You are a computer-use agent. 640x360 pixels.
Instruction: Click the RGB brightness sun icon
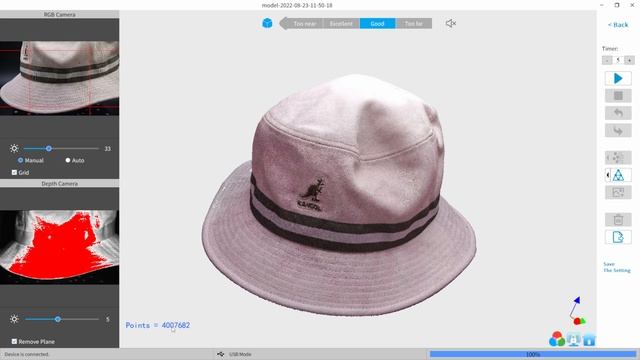[x=14, y=149]
